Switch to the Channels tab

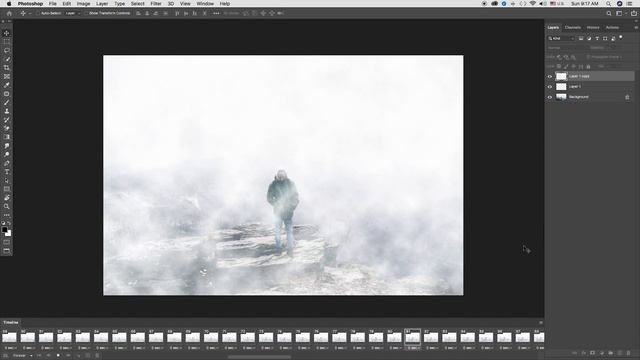573,27
